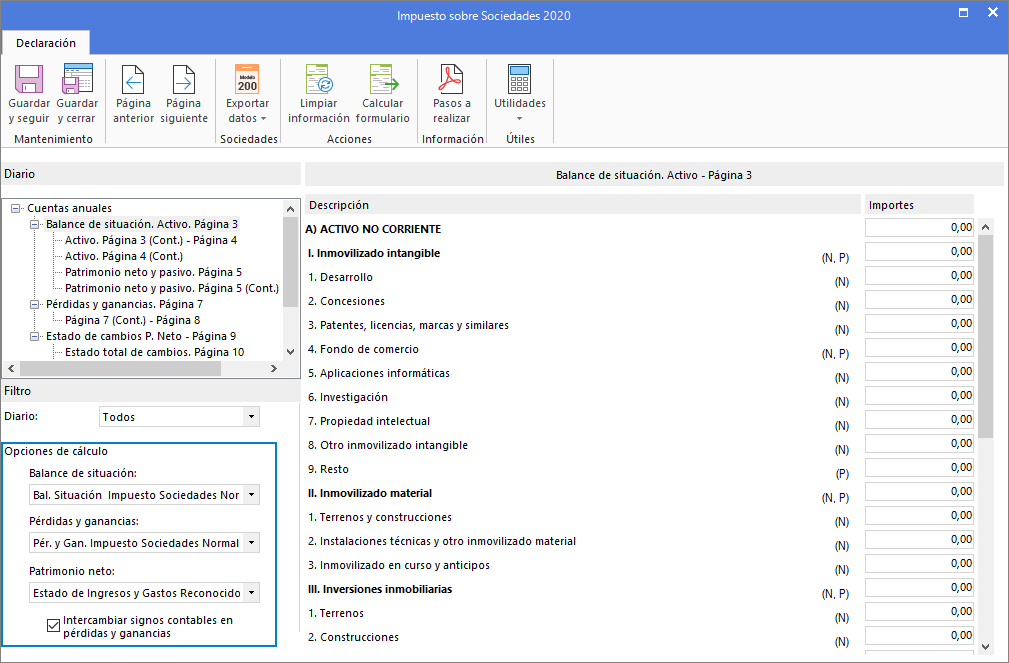Image resolution: width=1009 pixels, height=663 pixels.
Task: Click amount field for 7. Propiedad intelectual
Action: [x=919, y=420]
